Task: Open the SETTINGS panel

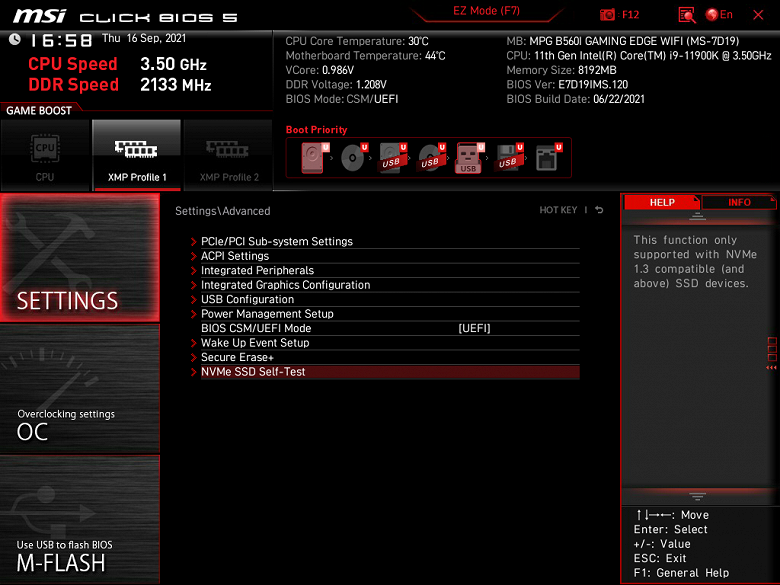Action: (80, 258)
